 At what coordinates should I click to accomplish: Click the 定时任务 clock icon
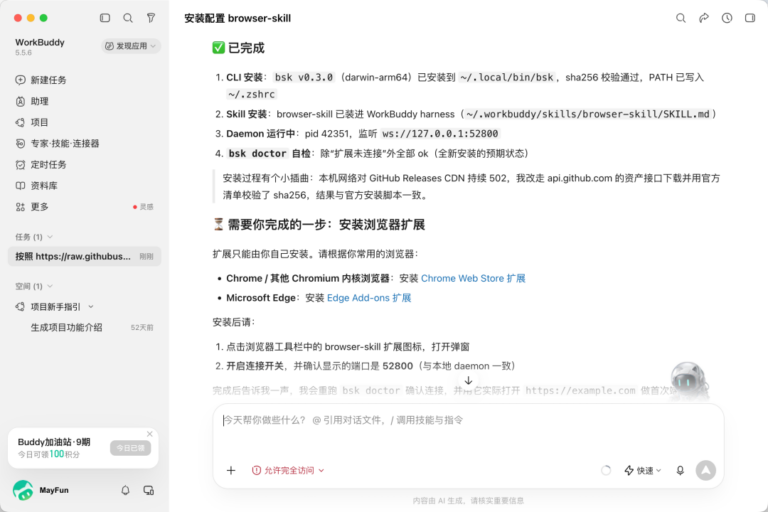tap(20, 165)
